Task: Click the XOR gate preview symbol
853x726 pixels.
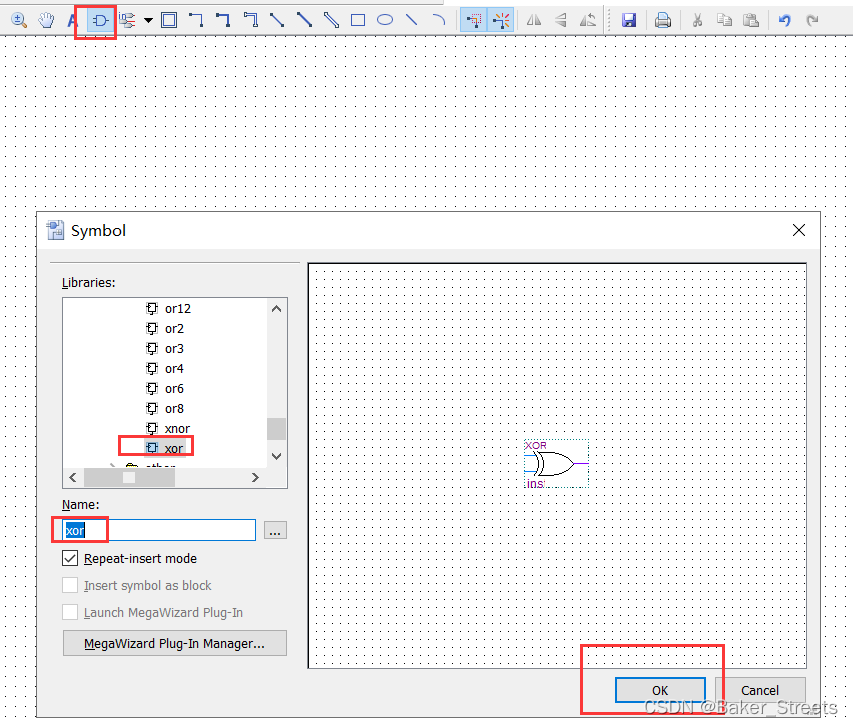Action: pos(556,464)
